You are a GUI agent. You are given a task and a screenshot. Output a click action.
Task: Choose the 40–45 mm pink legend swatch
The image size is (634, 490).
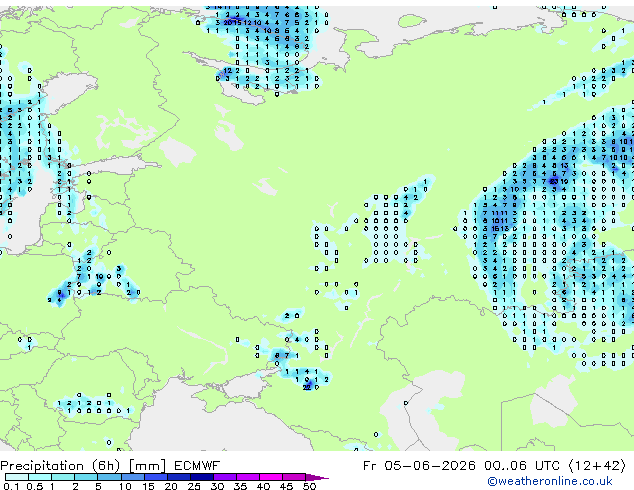270,477
